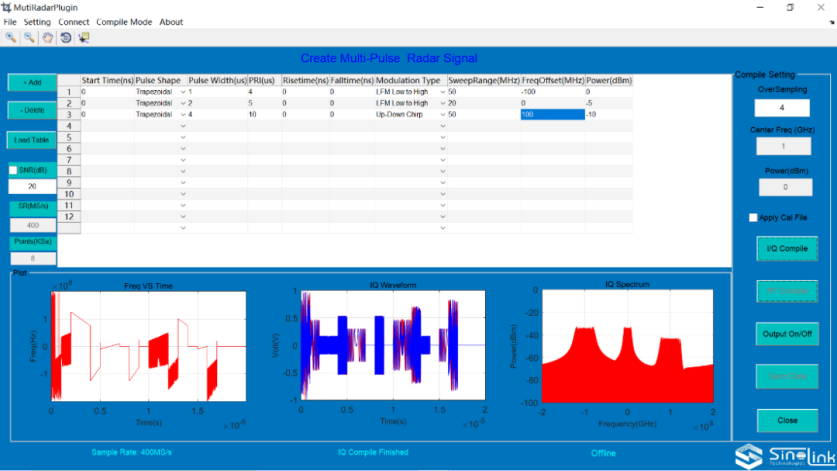Select the FreqOffset cell in row 3
The width and height of the screenshot is (837, 471).
pyautogui.click(x=552, y=114)
